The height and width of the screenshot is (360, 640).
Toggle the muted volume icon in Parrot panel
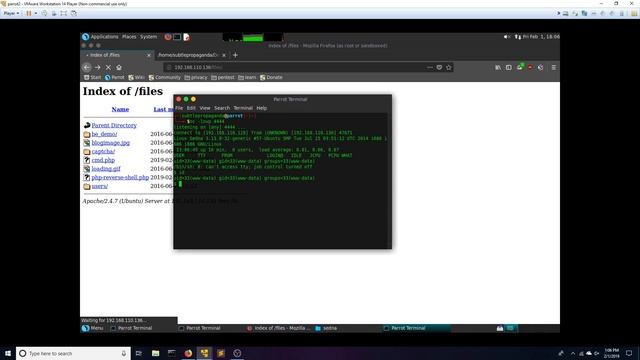click(507, 37)
